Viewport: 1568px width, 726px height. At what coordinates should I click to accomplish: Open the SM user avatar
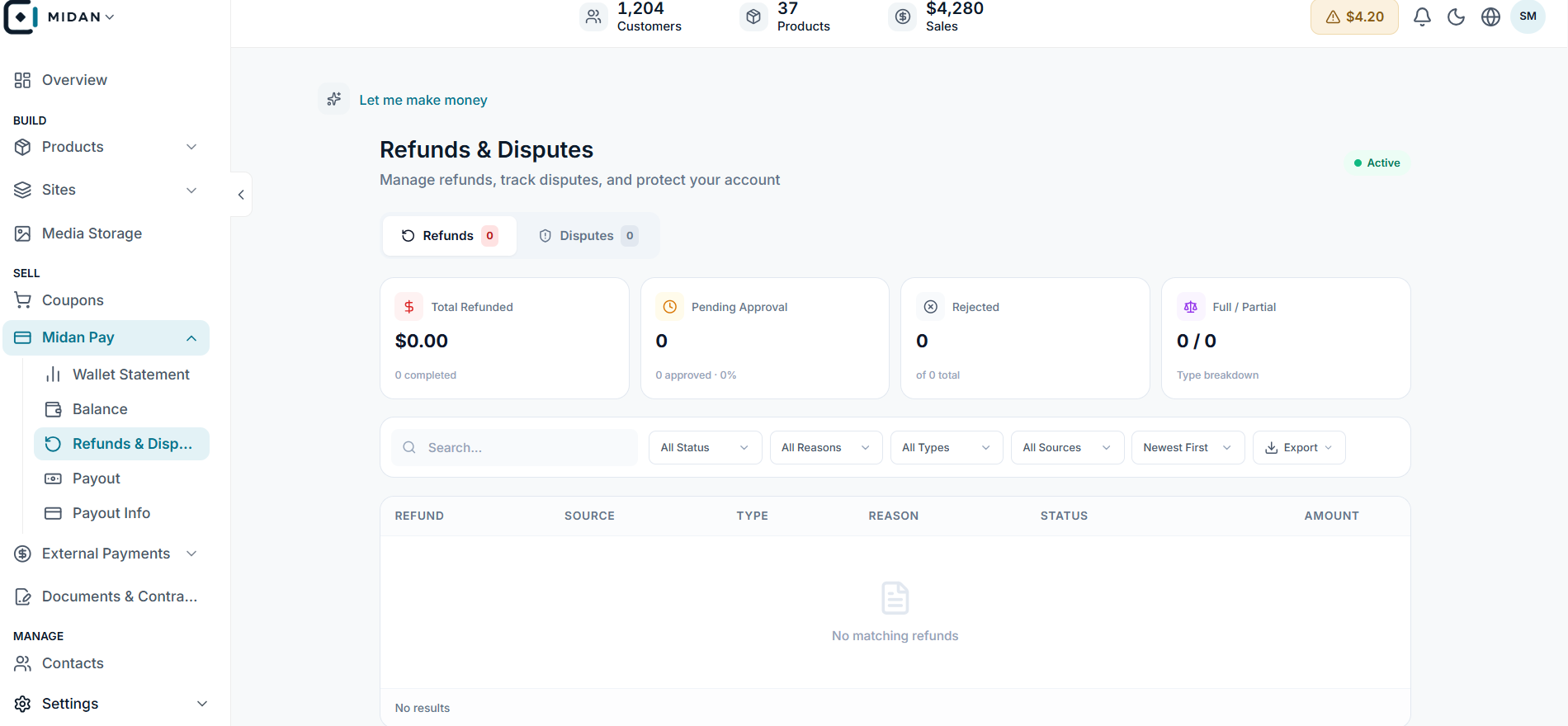pos(1528,16)
